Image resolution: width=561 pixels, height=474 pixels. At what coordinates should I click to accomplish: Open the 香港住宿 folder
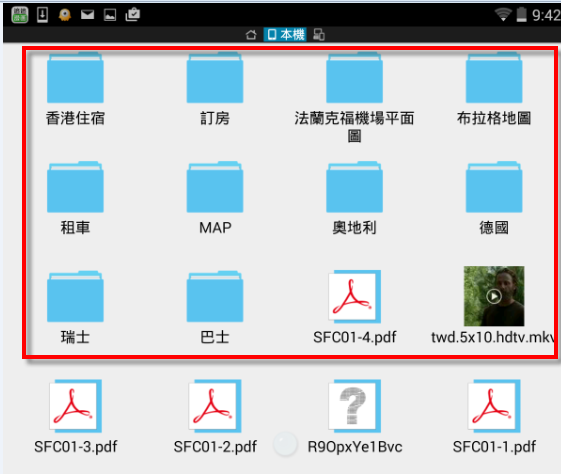pos(75,77)
